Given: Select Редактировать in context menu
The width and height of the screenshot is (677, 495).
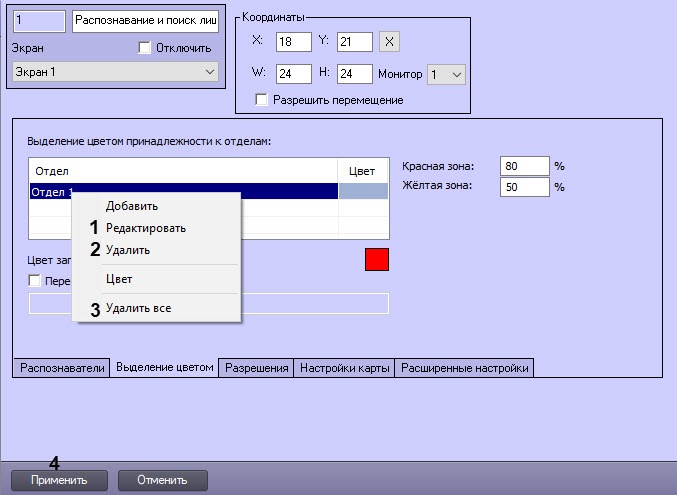Looking at the screenshot, I should pos(145,228).
